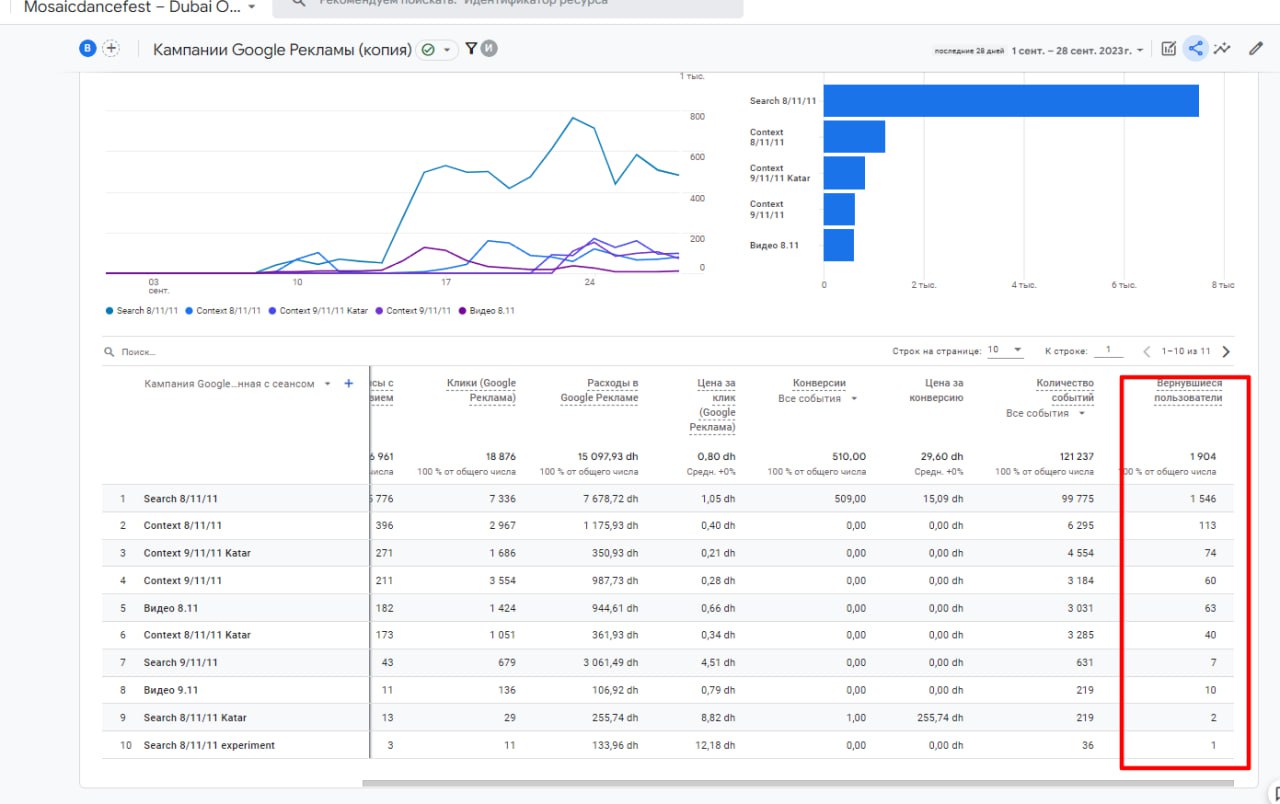
Task: Sort by Вернувшиеся пользователи column header
Action: [x=1188, y=390]
